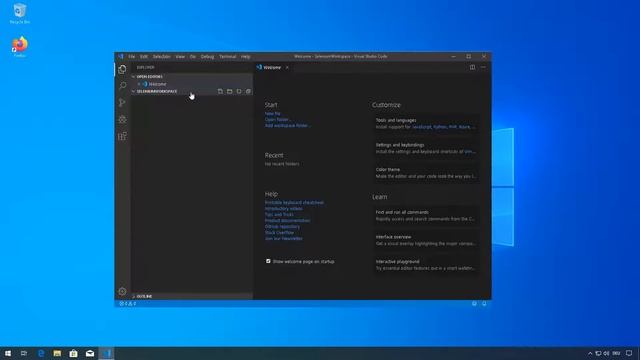Click Tools and languages card

[x=426, y=124]
